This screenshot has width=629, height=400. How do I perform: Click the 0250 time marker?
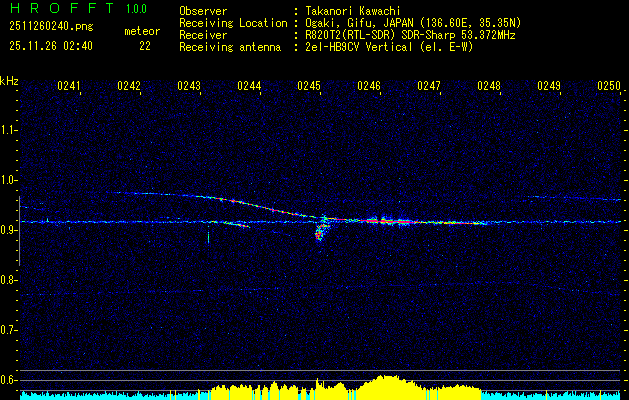tap(609, 85)
